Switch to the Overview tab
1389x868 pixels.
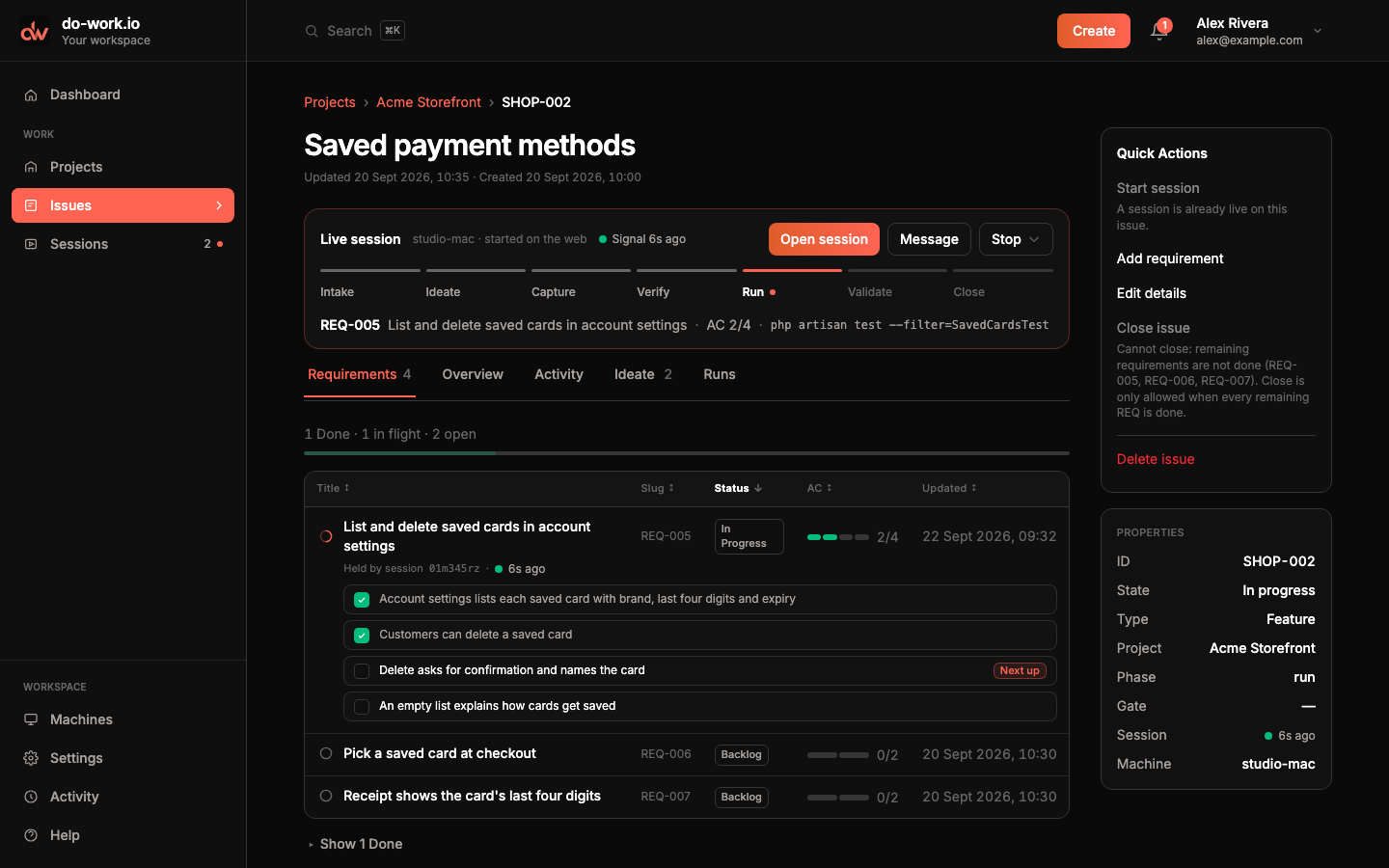473,374
